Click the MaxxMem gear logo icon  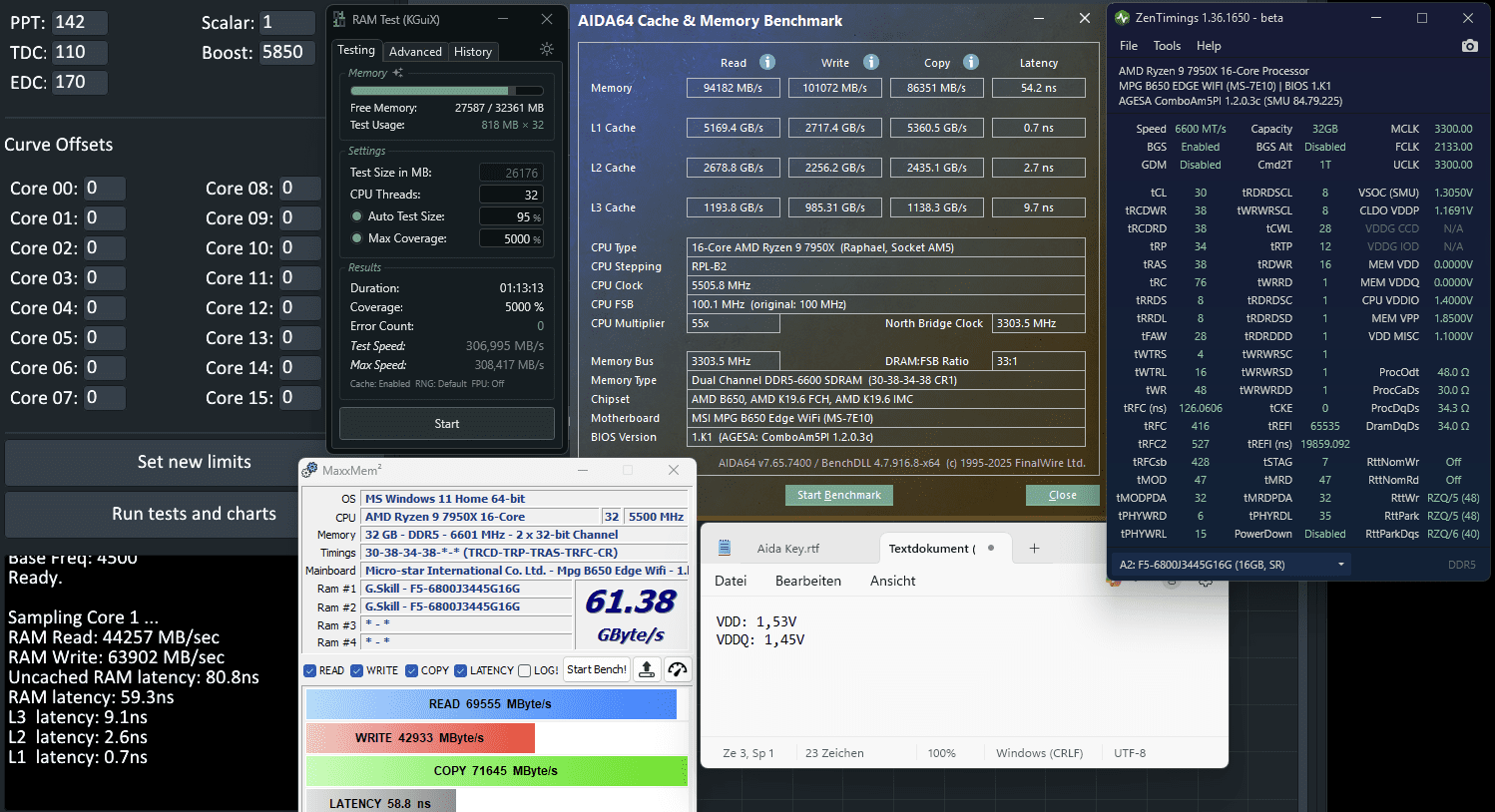point(310,470)
